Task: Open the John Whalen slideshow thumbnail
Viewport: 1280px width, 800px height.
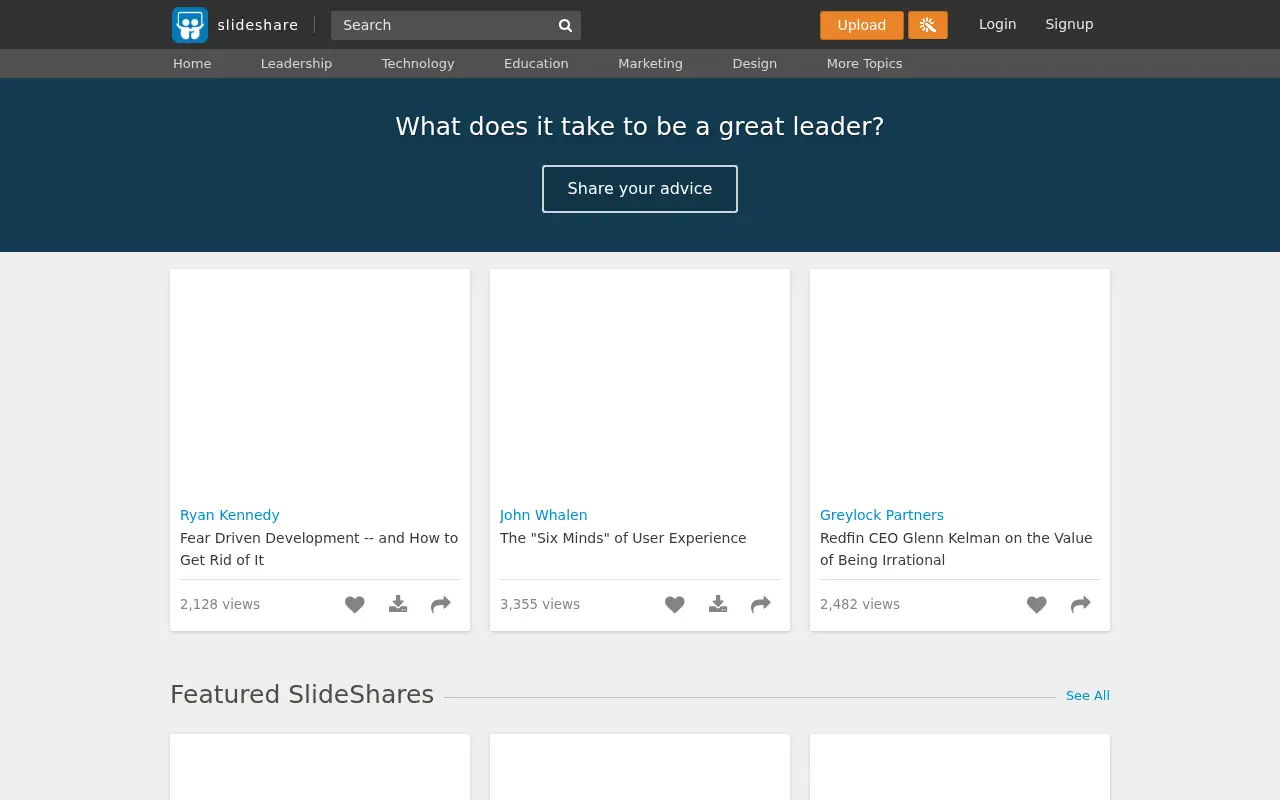Action: (640, 382)
